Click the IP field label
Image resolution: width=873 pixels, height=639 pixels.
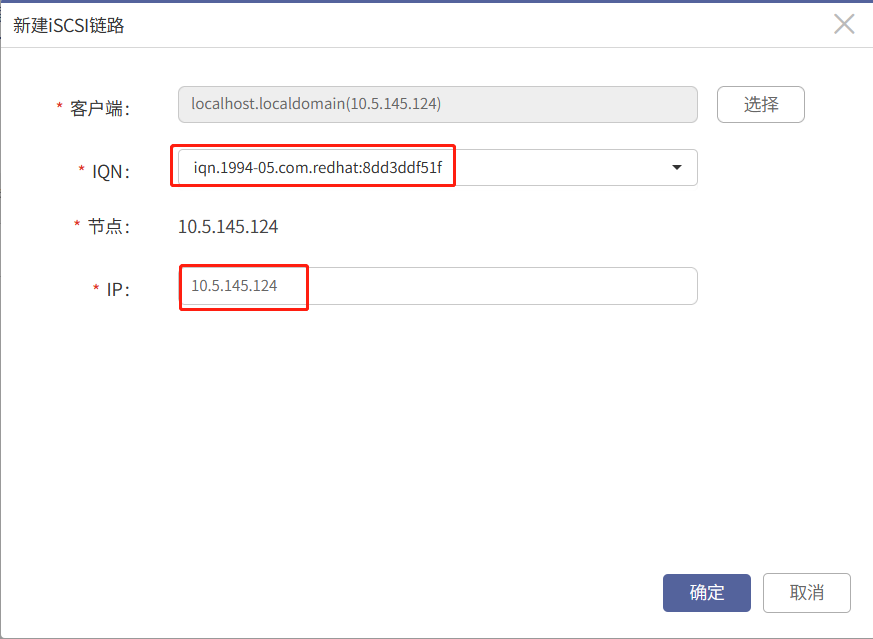point(118,289)
